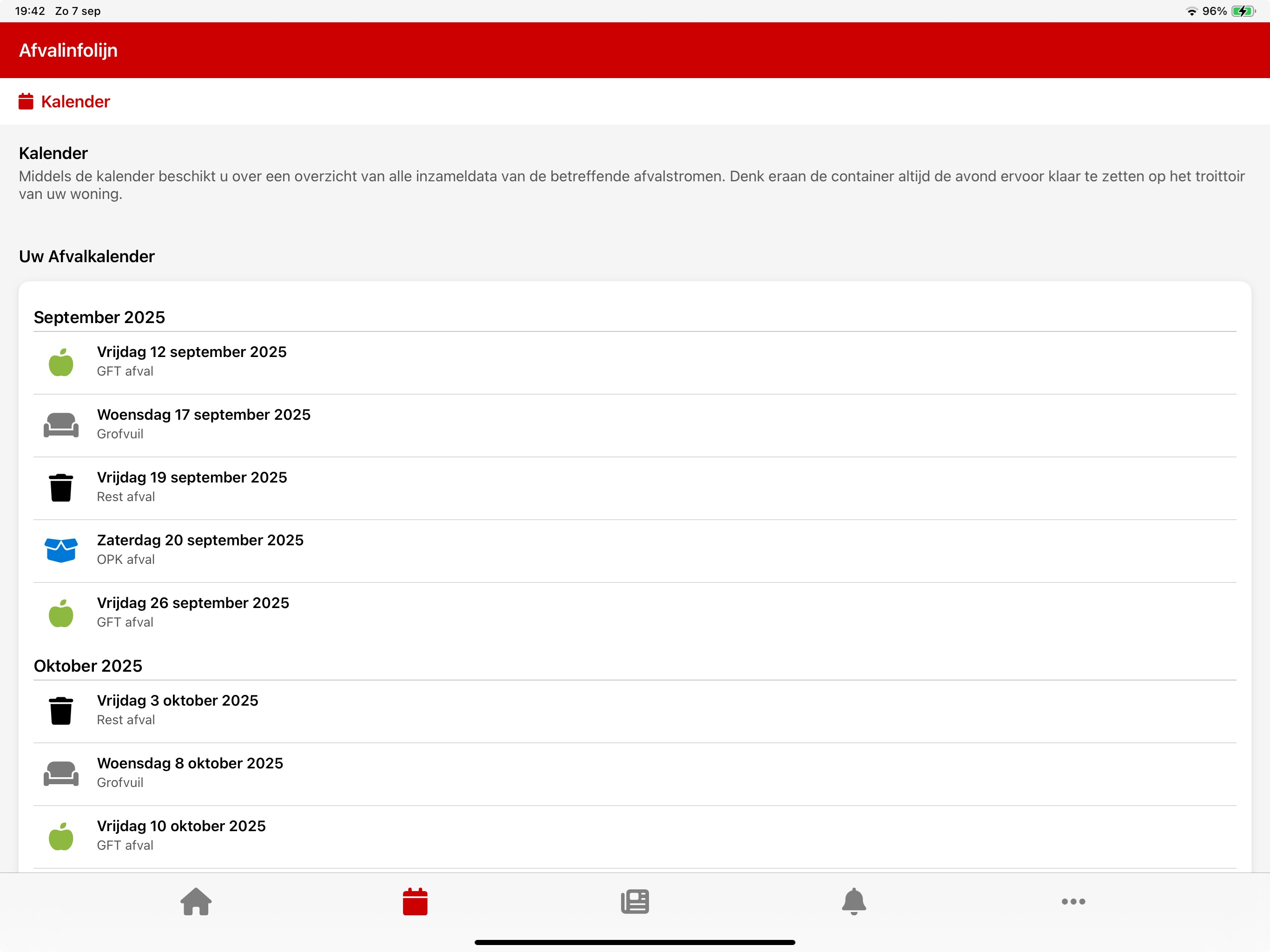The height and width of the screenshot is (952, 1270).
Task: Open the news tab in bottom bar
Action: (635, 901)
